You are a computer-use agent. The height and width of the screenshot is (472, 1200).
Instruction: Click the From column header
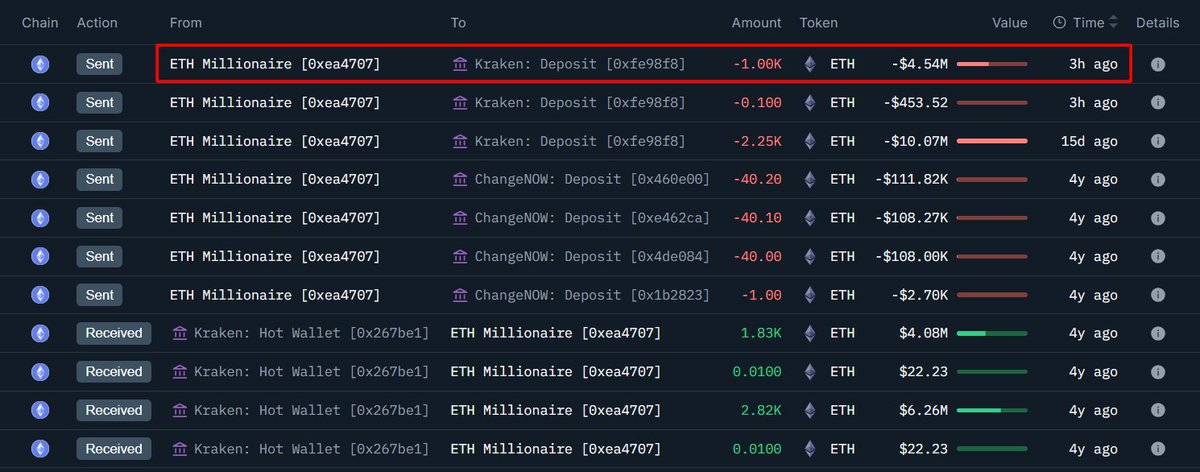[186, 22]
